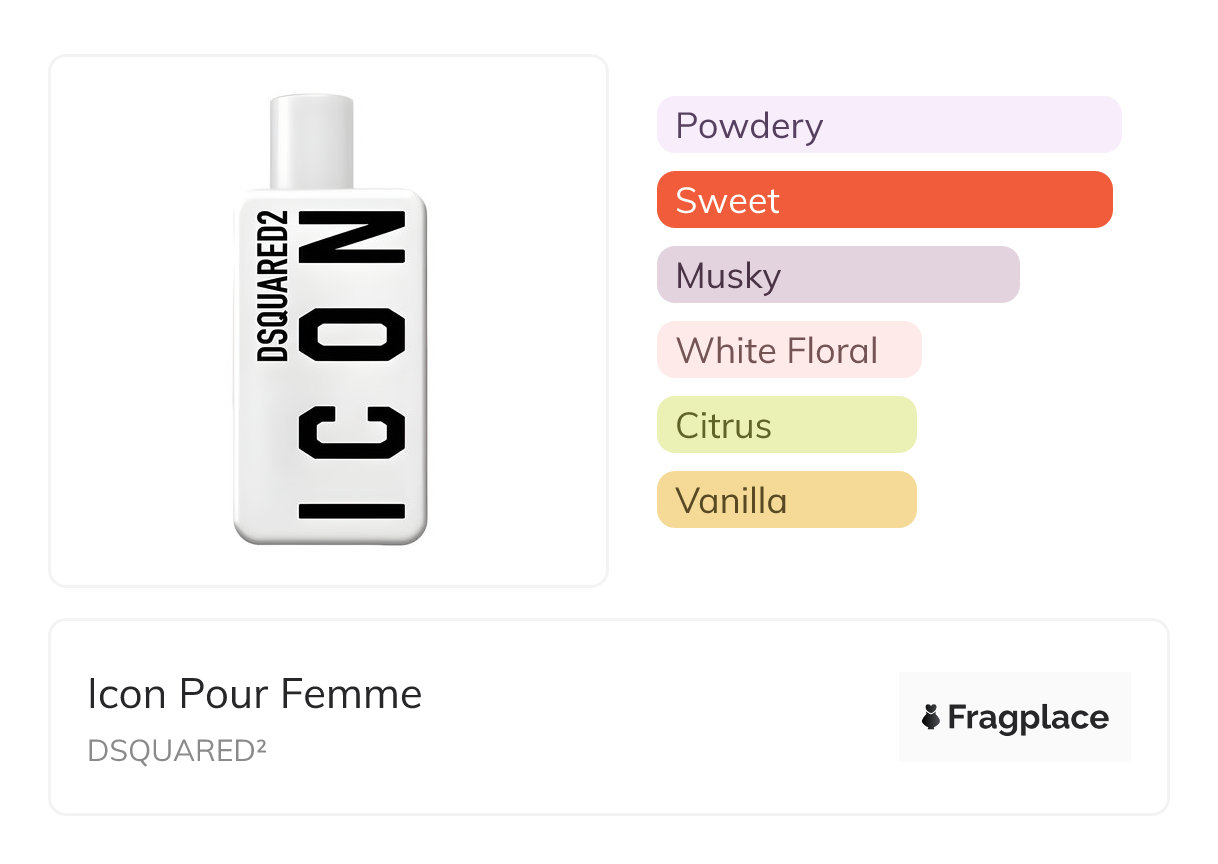Pick the yellow Vanilla accord bar

coord(786,500)
